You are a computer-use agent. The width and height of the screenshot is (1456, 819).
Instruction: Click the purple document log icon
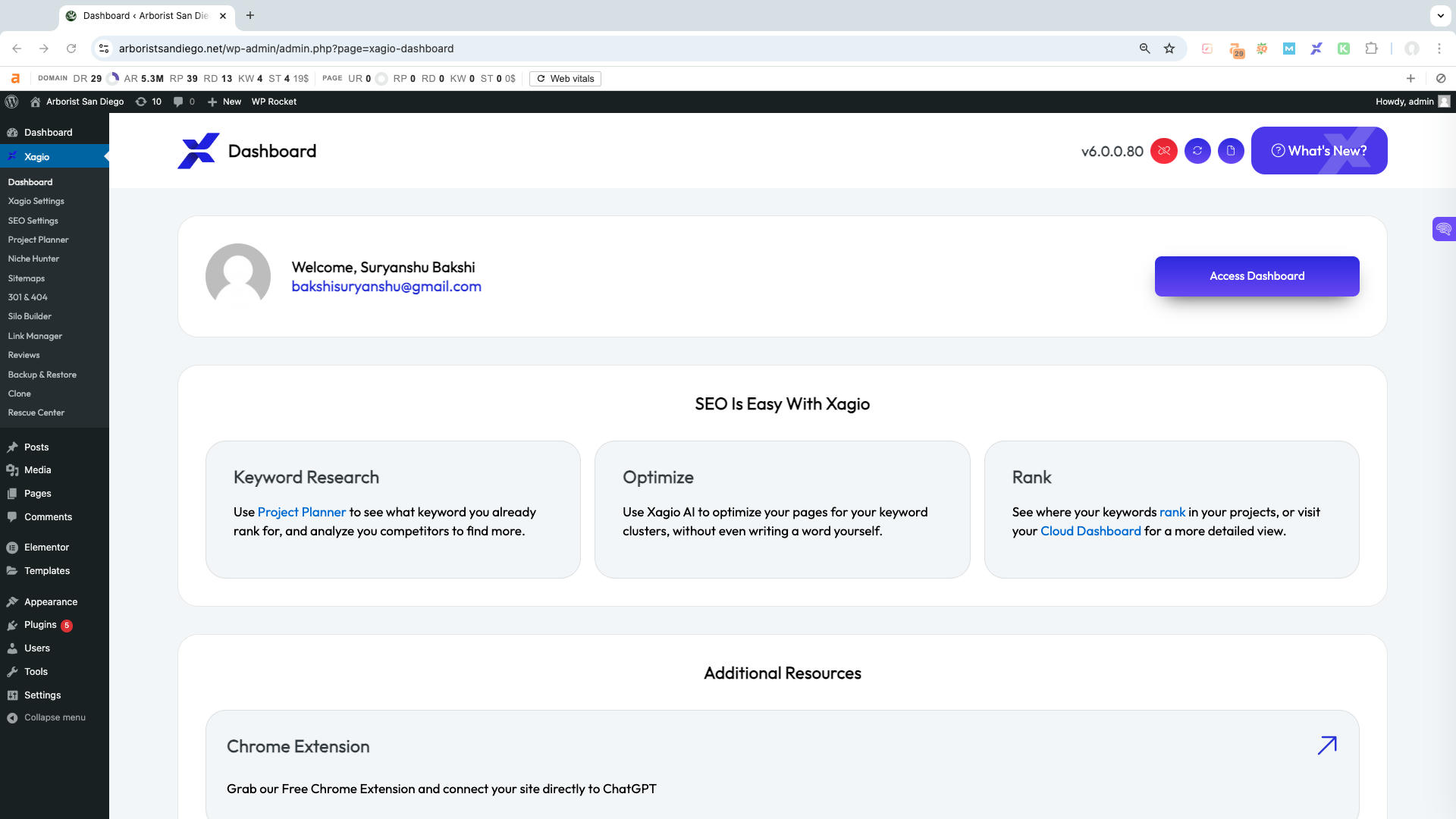pyautogui.click(x=1231, y=151)
